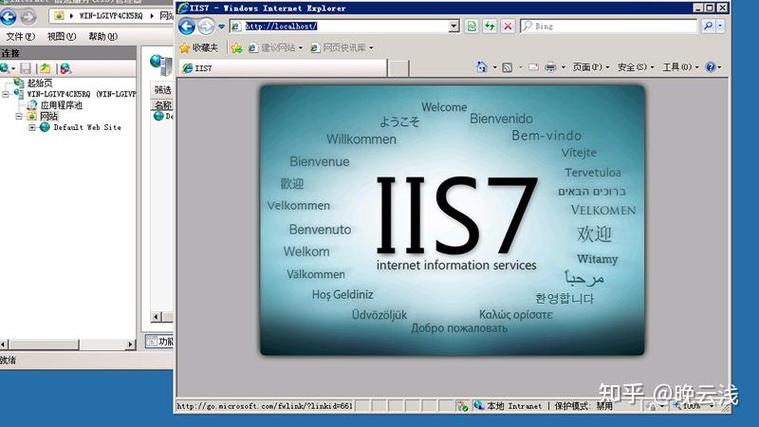
Task: Click the 名称 column header
Action: tap(163, 105)
